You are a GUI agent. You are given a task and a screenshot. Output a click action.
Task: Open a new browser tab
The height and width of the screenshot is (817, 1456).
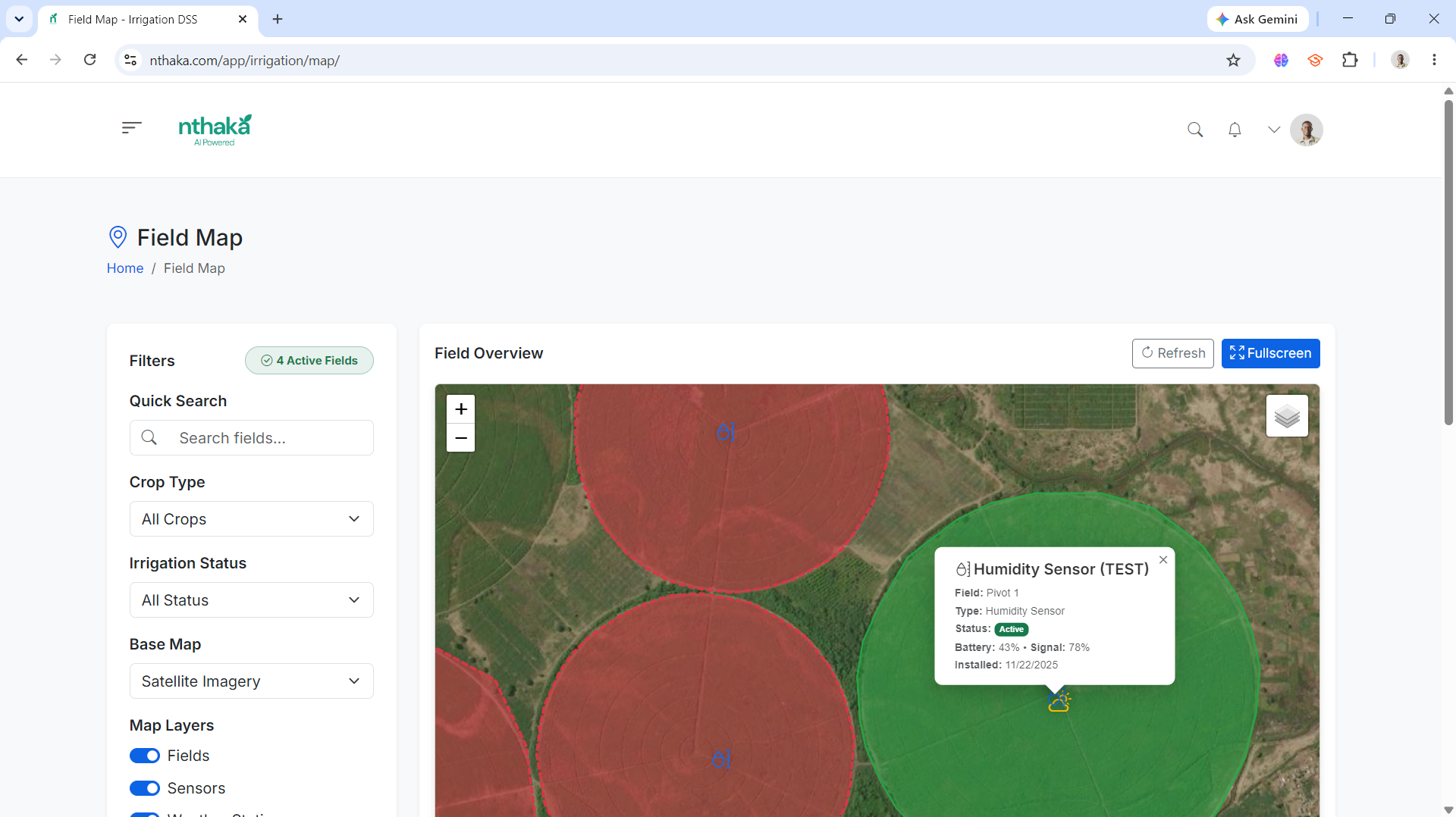coord(278,19)
